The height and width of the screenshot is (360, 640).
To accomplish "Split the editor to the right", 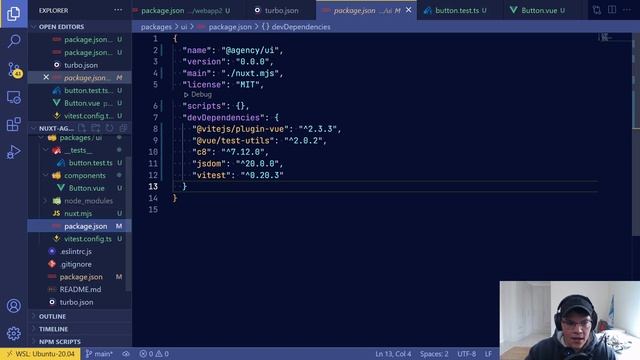I will click(611, 10).
